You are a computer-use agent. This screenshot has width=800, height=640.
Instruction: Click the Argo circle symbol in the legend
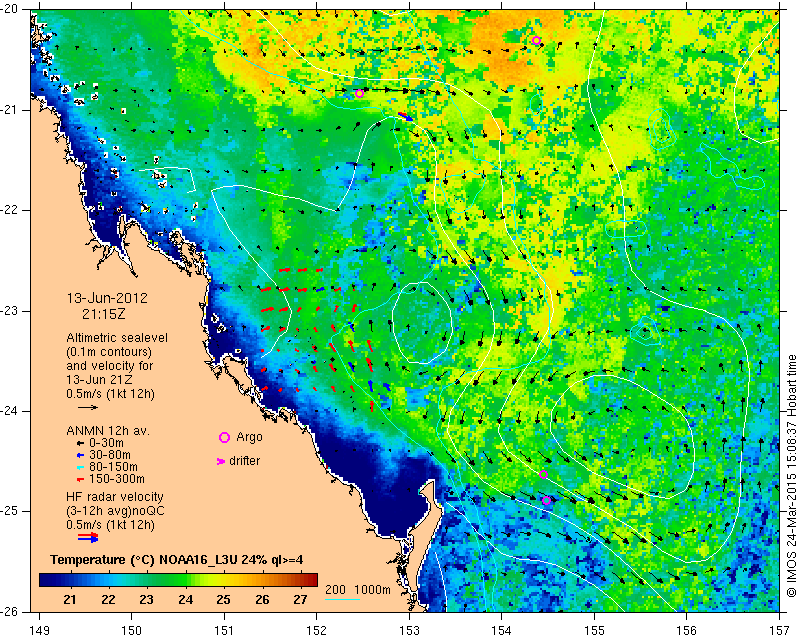224,437
